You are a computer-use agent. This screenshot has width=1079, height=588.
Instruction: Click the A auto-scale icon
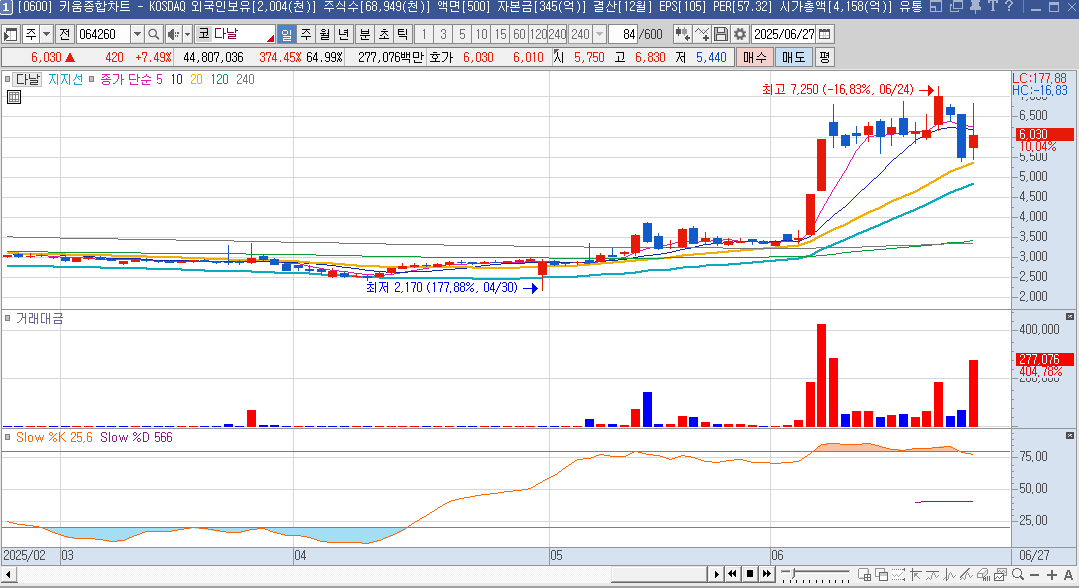coord(1069,575)
